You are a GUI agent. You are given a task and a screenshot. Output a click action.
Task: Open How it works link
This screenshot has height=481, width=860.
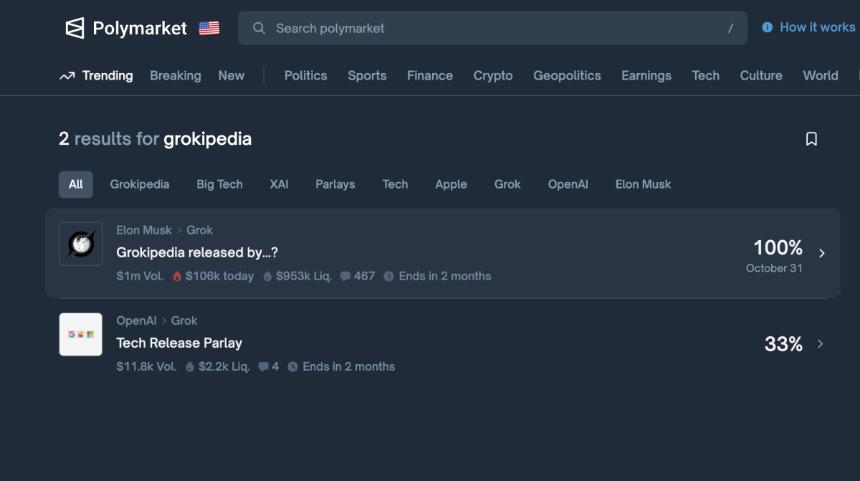(x=817, y=27)
